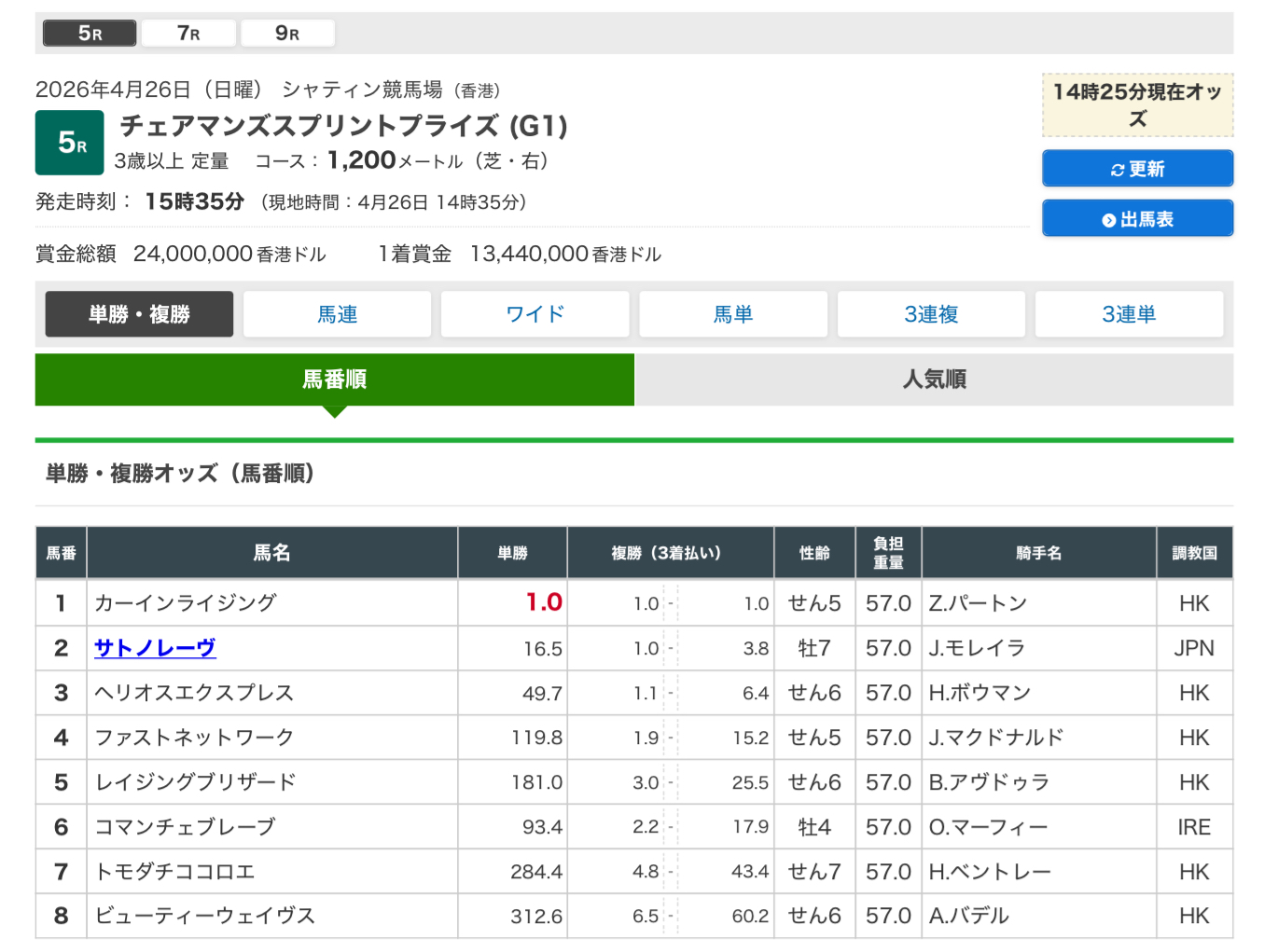Open the サトノレーヴ horse link
Screen dimensions: 1278x952
[x=155, y=648]
